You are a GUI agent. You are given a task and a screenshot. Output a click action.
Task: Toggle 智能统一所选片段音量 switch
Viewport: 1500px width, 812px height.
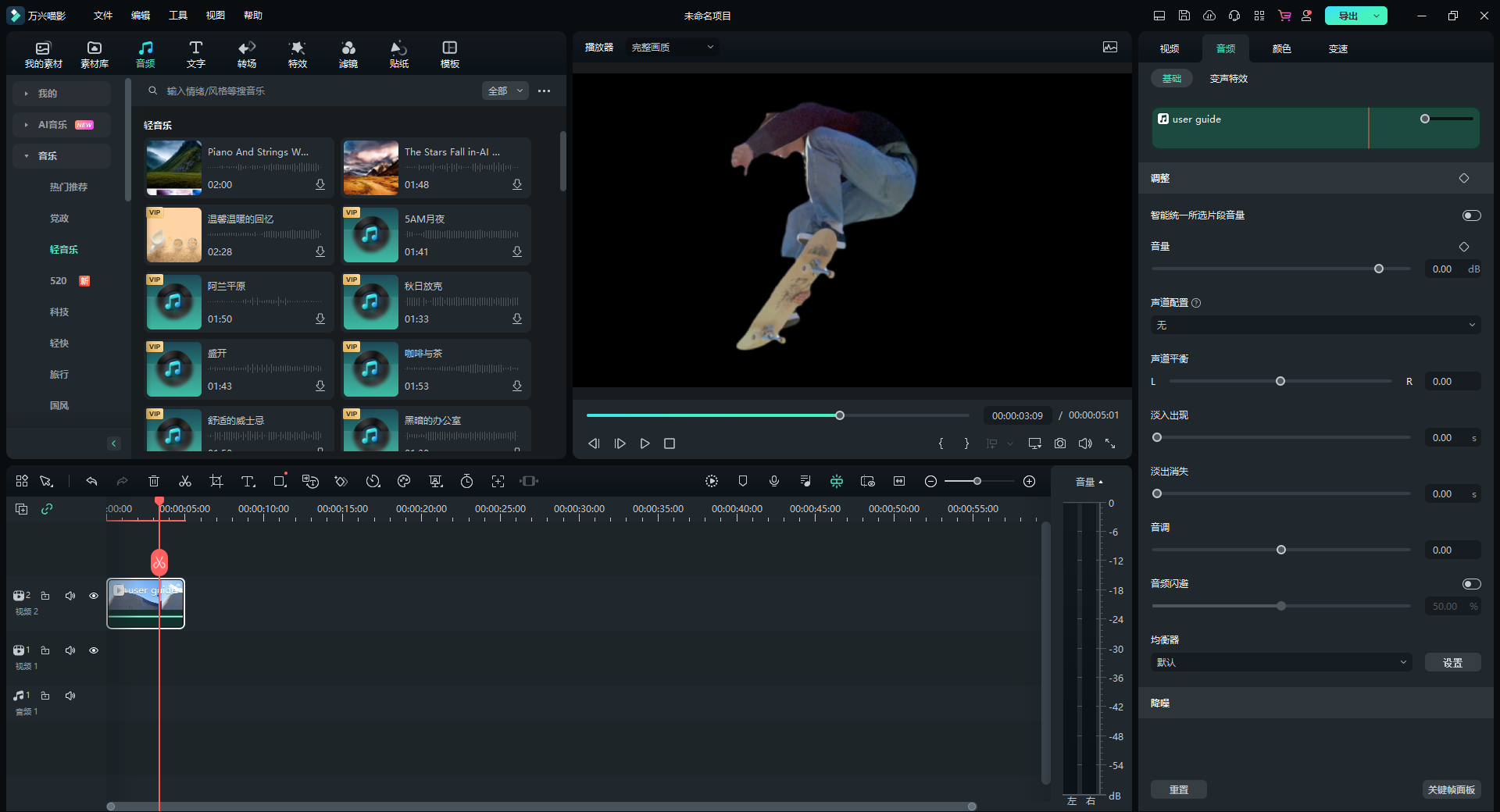coord(1471,215)
